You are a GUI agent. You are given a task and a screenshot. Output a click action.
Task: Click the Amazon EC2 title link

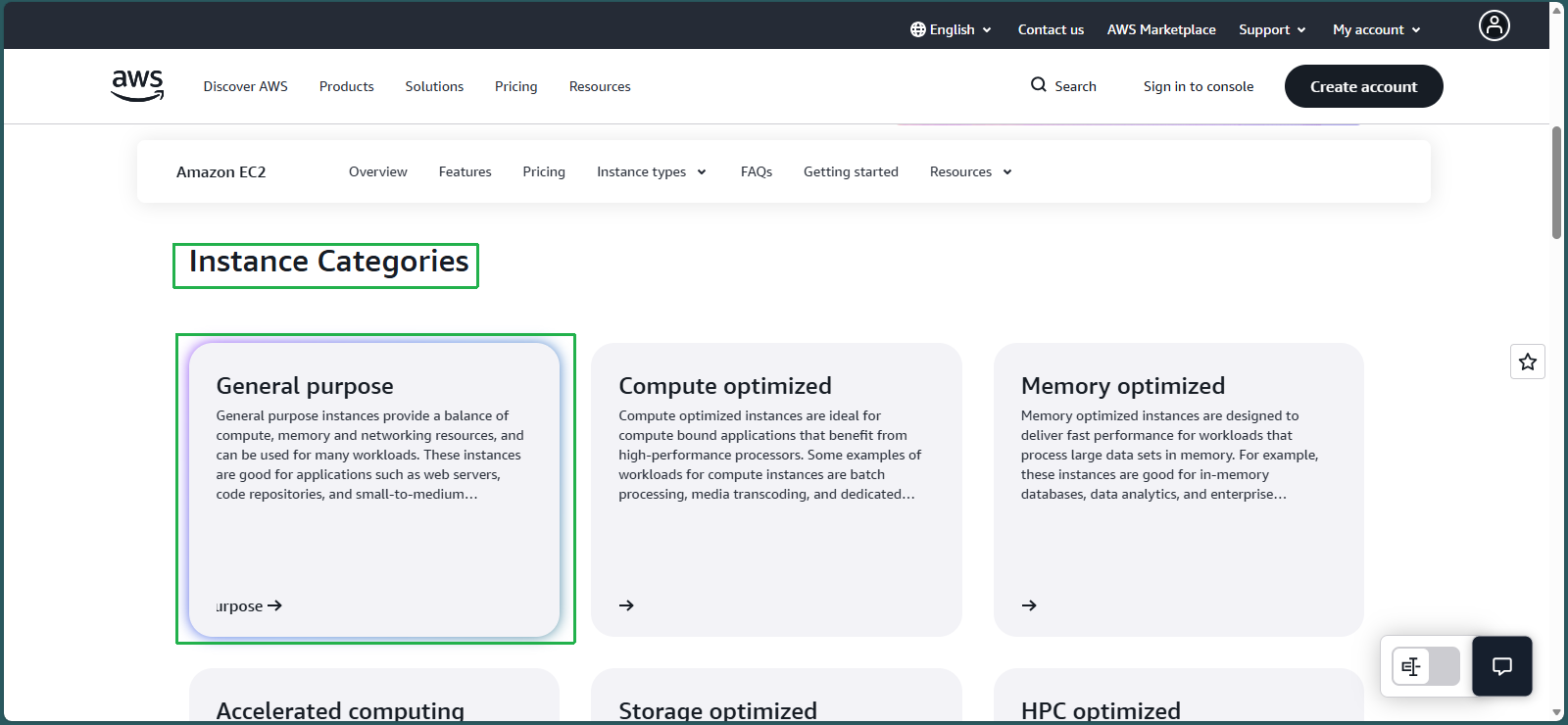220,171
